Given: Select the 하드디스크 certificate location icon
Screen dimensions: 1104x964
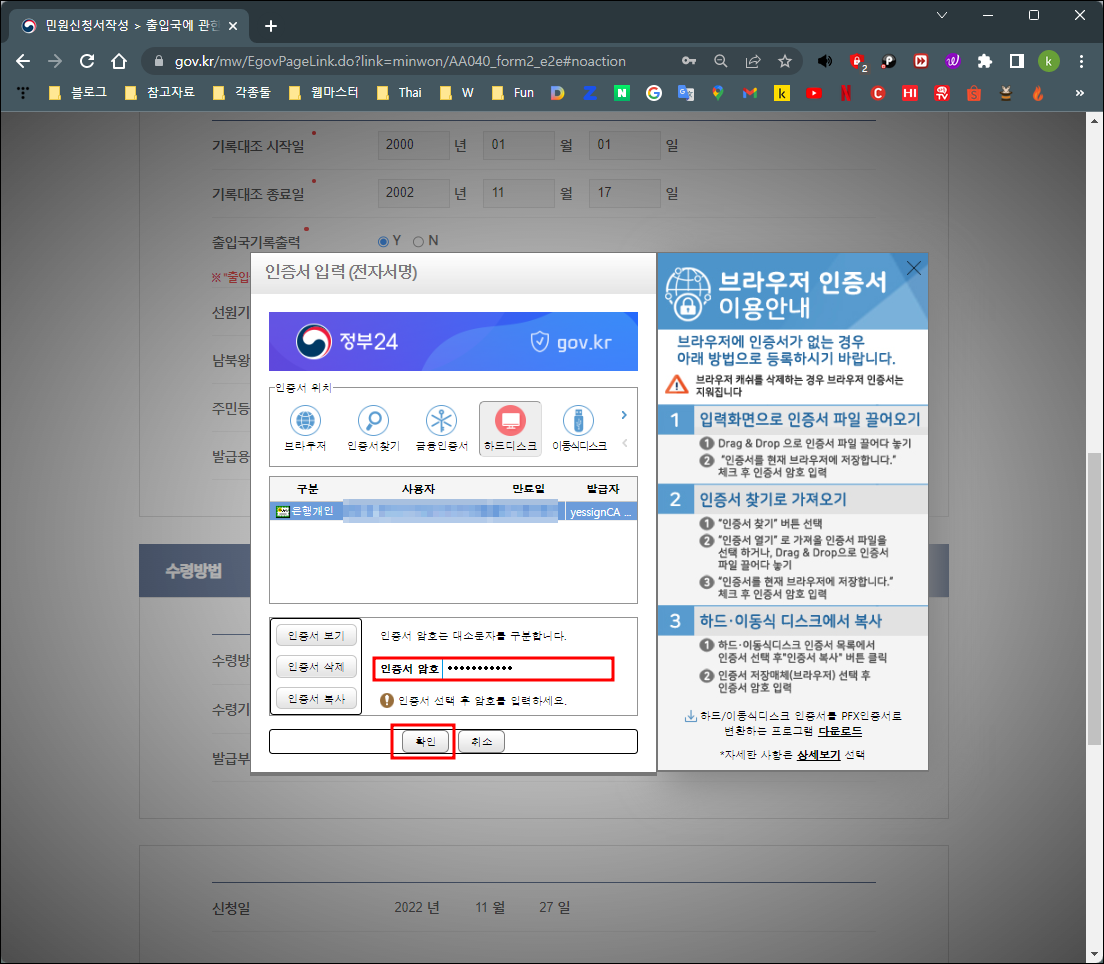Looking at the screenshot, I should [x=510, y=429].
